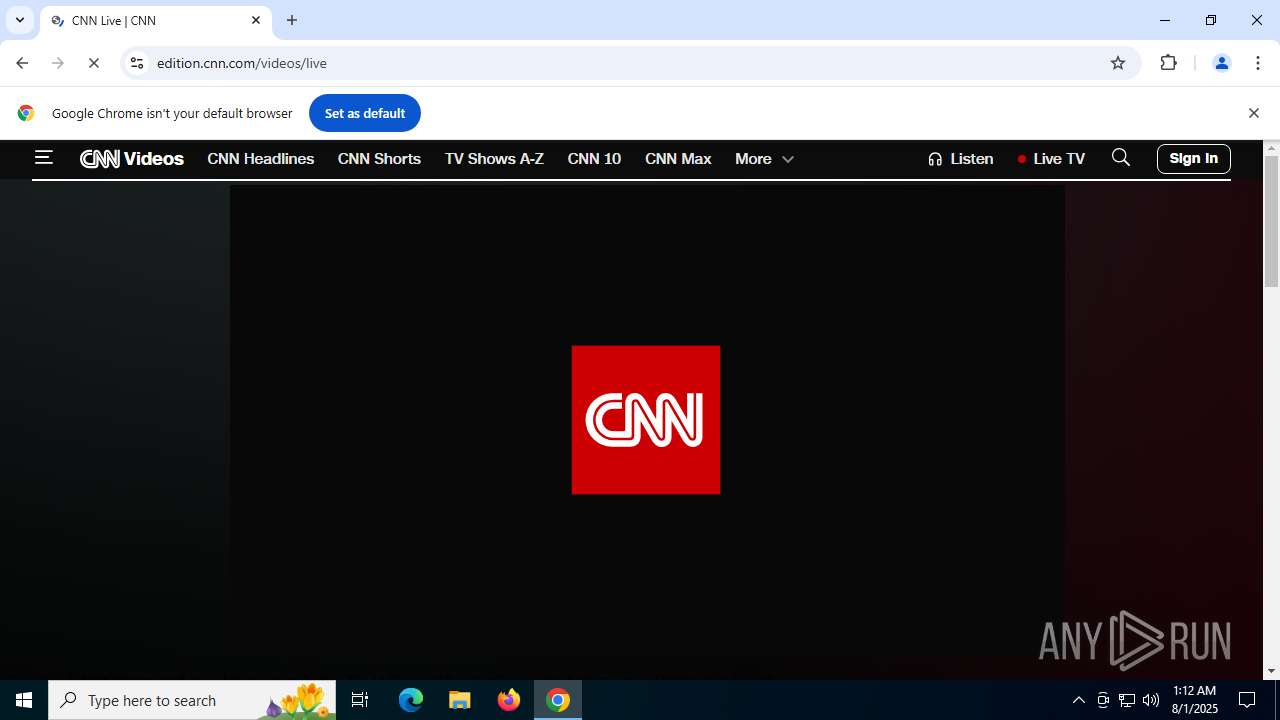
Task: Open network status tray icon
Action: [x=1127, y=700]
